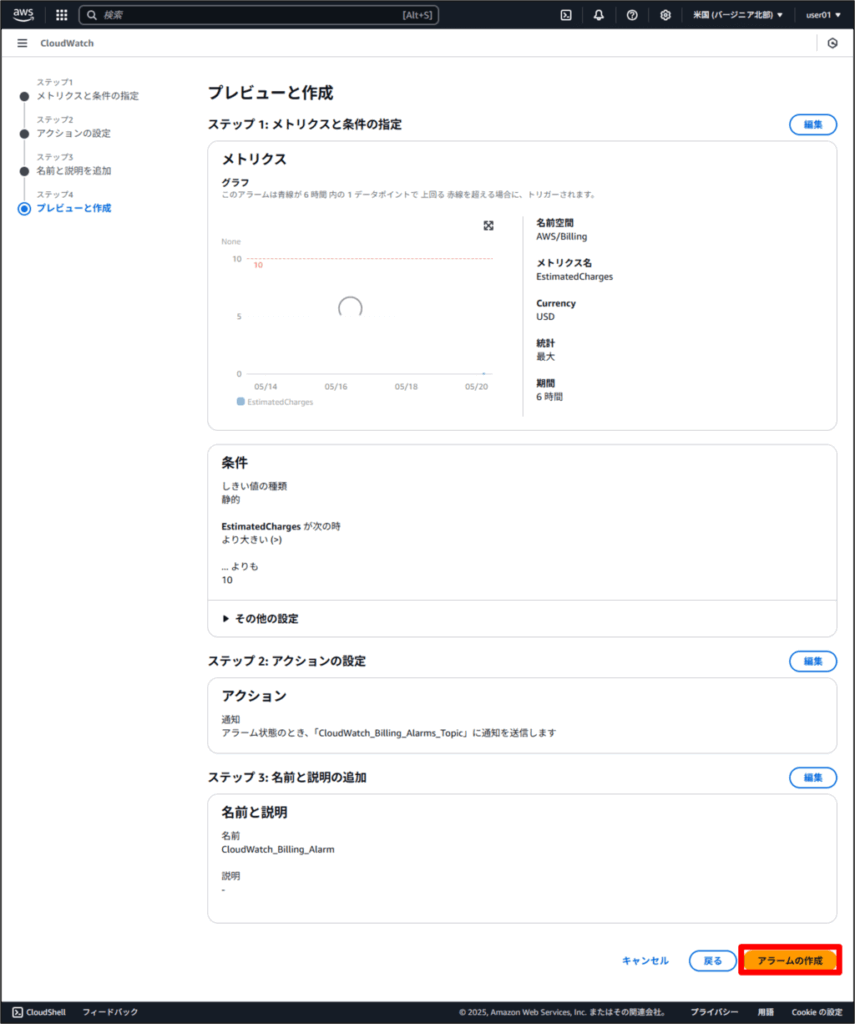
Task: Open the user01 account dropdown
Action: coord(823,15)
